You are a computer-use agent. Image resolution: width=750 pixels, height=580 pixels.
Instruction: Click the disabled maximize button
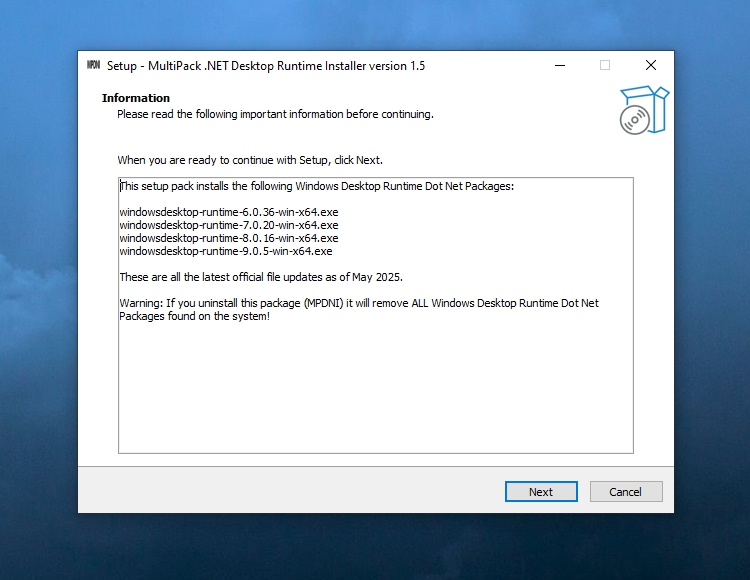click(x=605, y=65)
